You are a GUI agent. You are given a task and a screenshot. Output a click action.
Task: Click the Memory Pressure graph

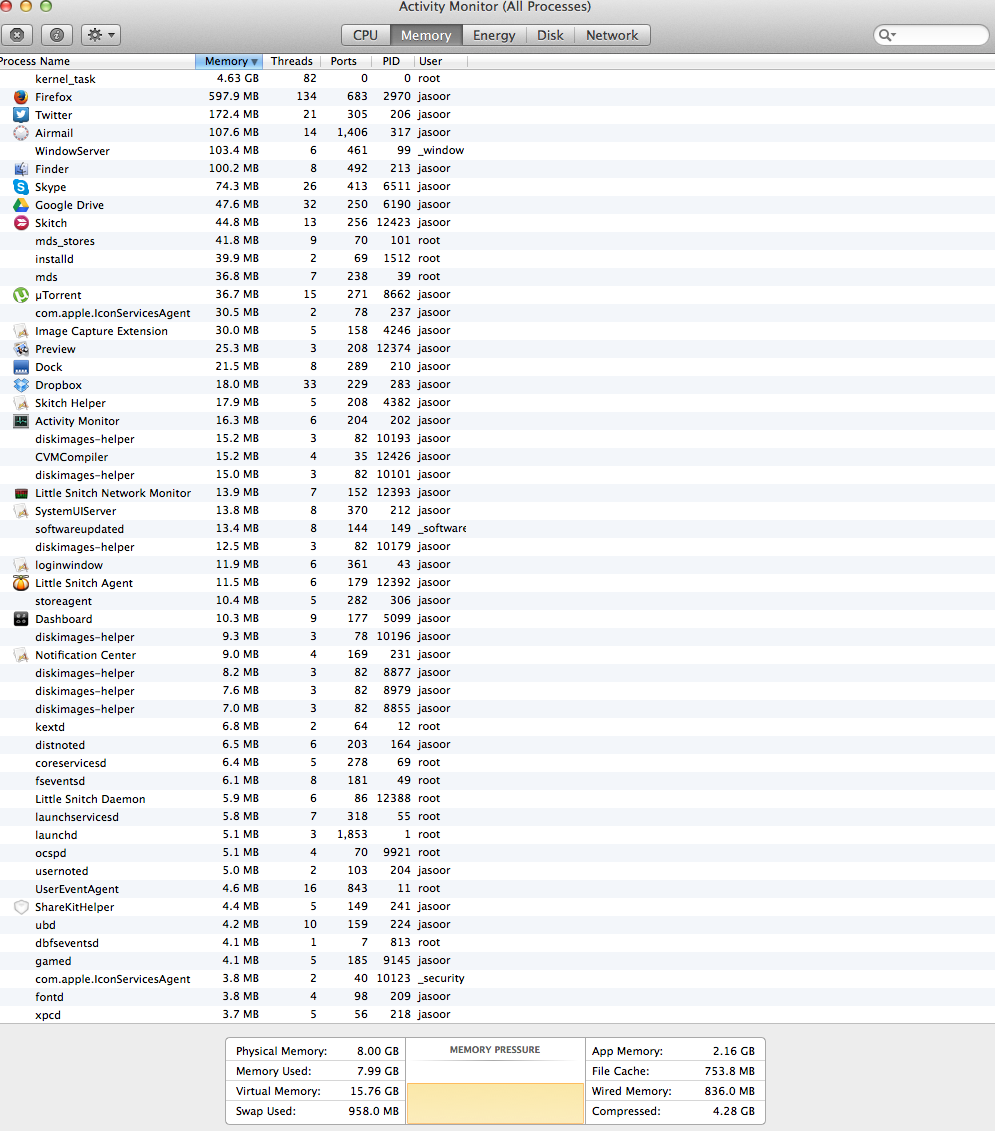(495, 1091)
